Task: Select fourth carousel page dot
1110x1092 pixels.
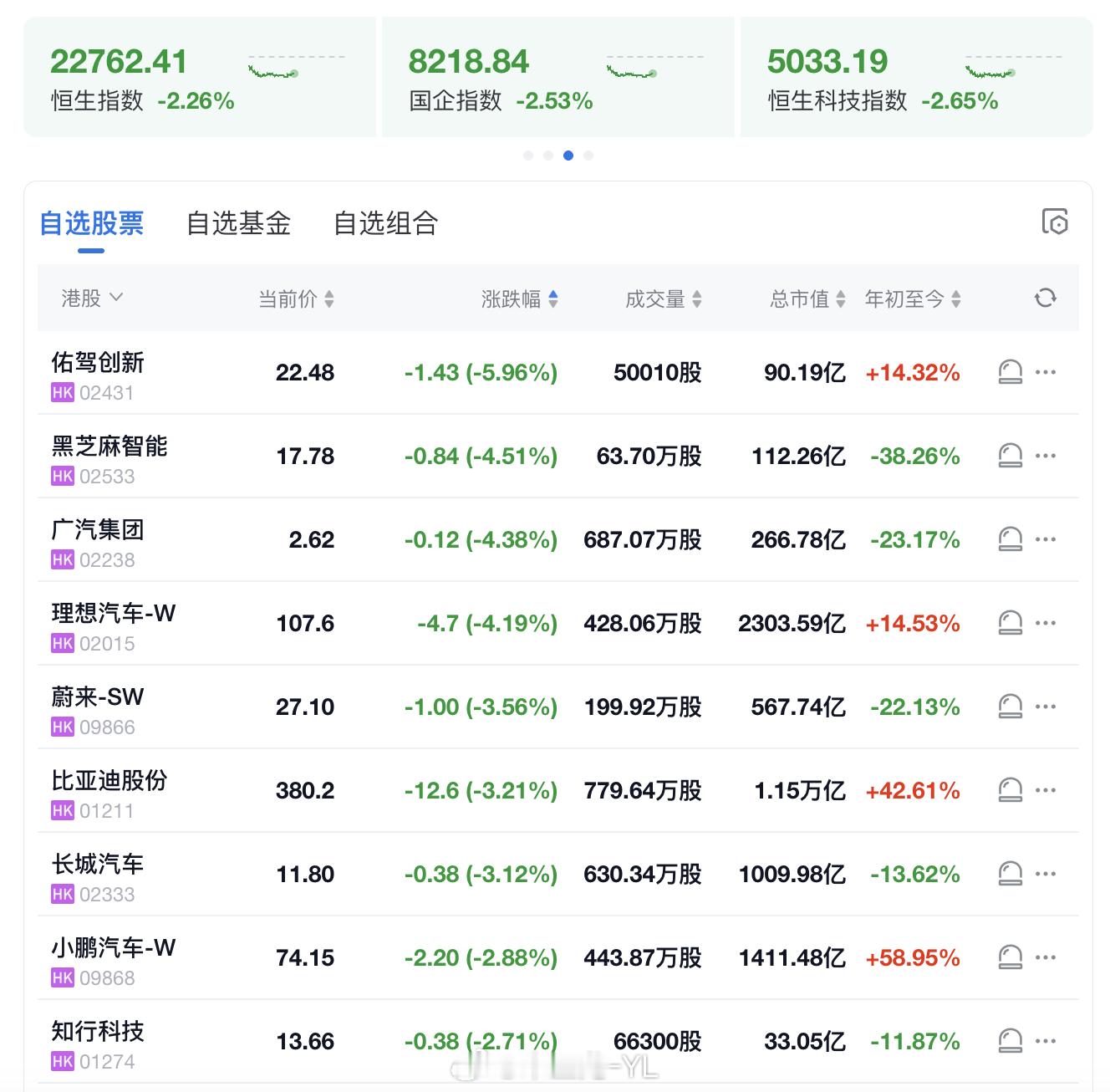Action: [x=588, y=156]
